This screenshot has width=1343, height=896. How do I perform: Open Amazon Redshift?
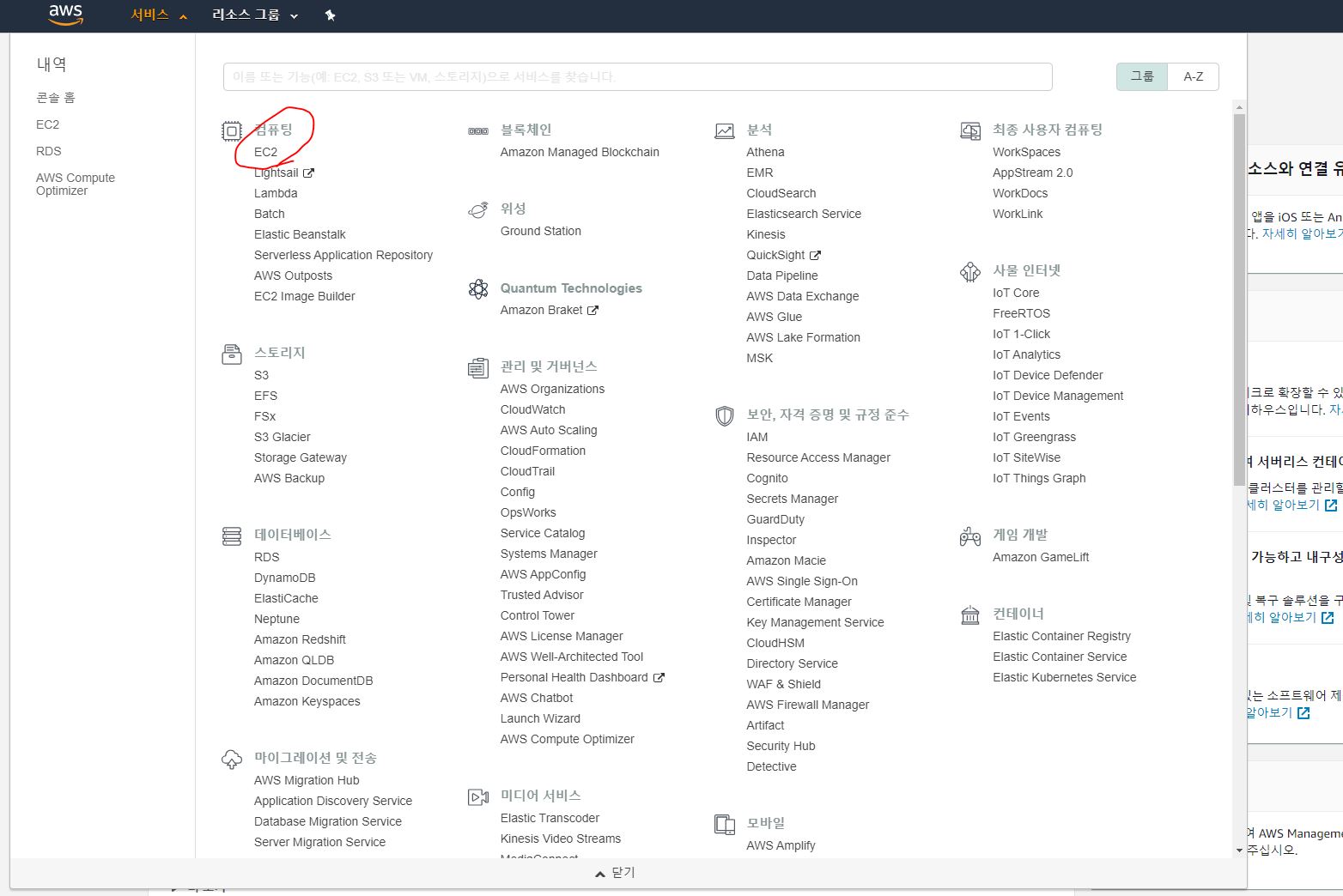tap(300, 639)
